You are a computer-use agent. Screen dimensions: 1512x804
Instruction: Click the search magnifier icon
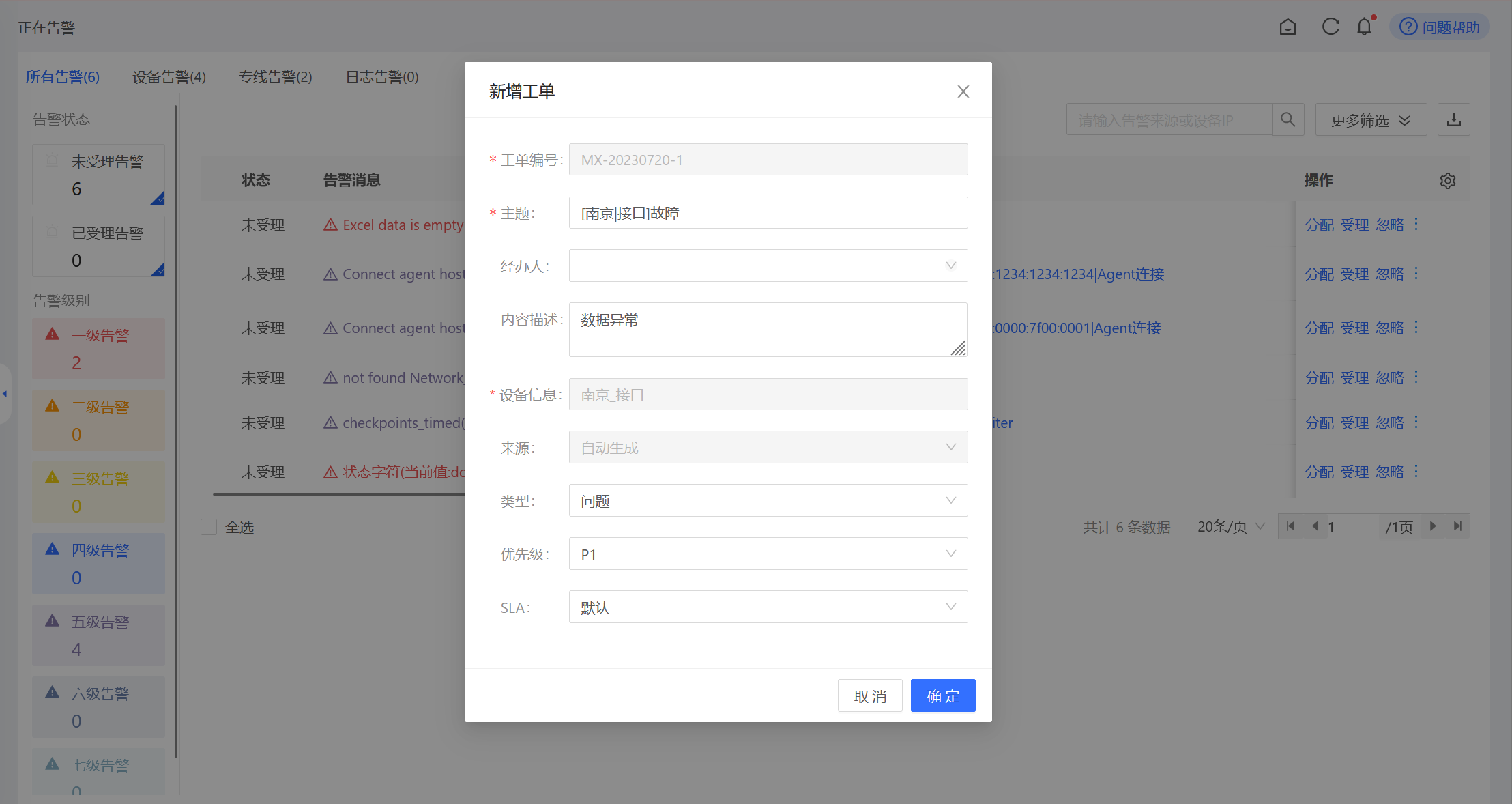pyautogui.click(x=1288, y=119)
